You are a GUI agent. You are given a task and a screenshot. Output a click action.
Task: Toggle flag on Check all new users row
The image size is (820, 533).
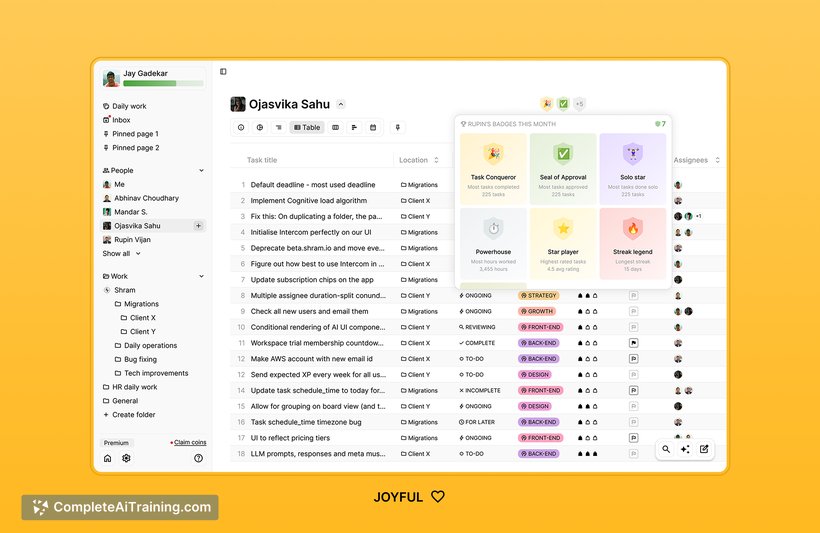point(633,311)
